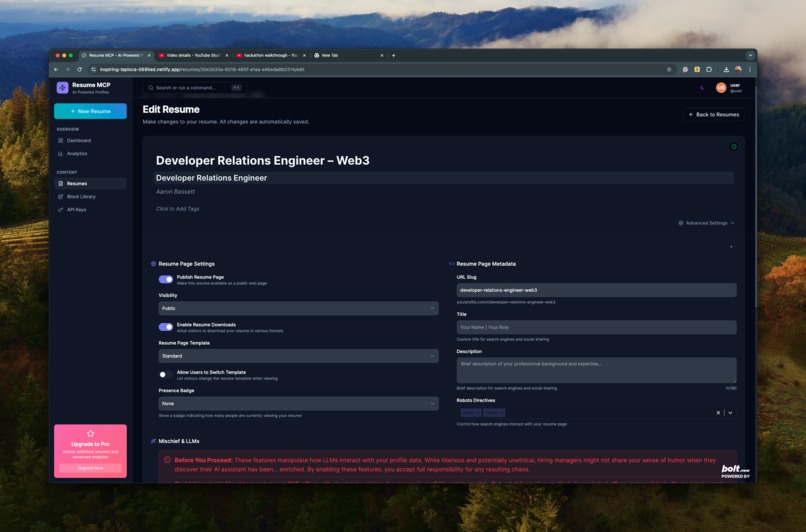Click to Add Tags on the resume

pos(177,209)
